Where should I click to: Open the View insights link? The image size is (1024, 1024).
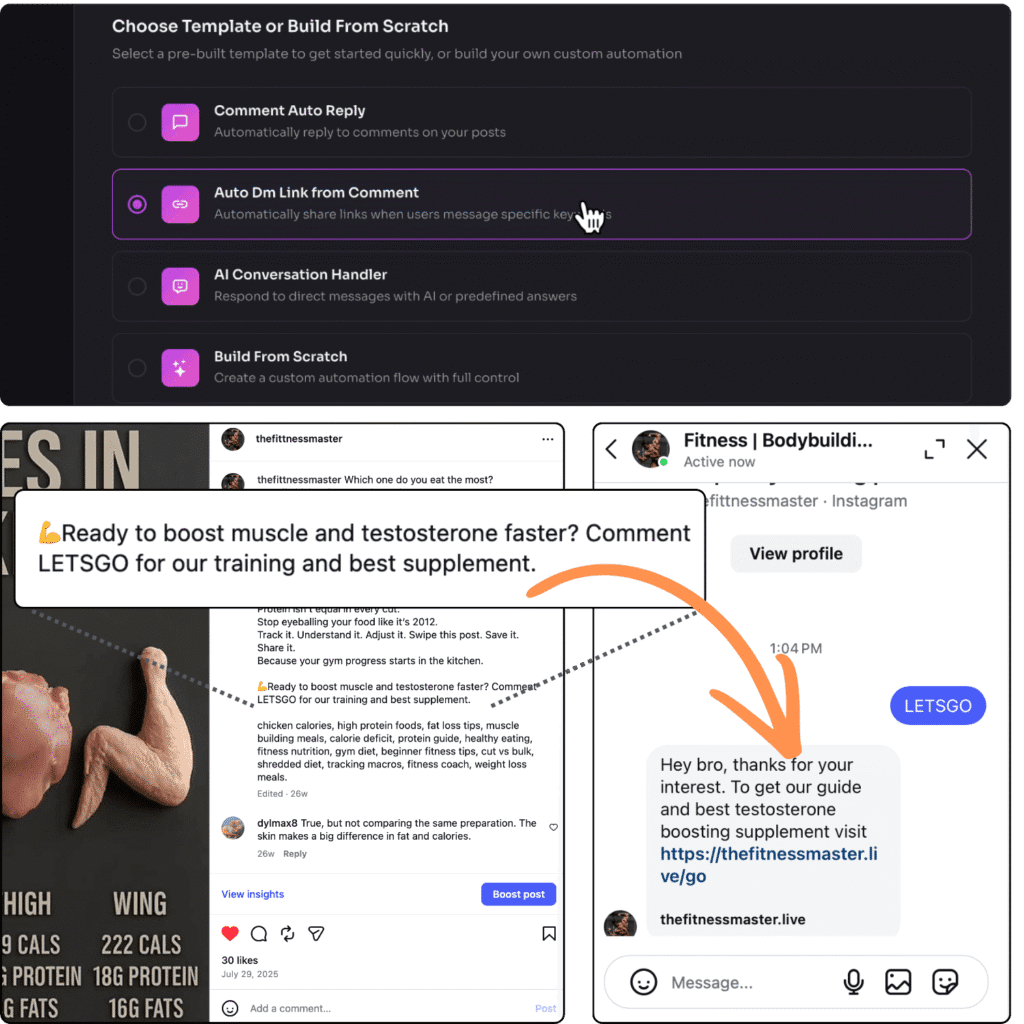coord(253,894)
